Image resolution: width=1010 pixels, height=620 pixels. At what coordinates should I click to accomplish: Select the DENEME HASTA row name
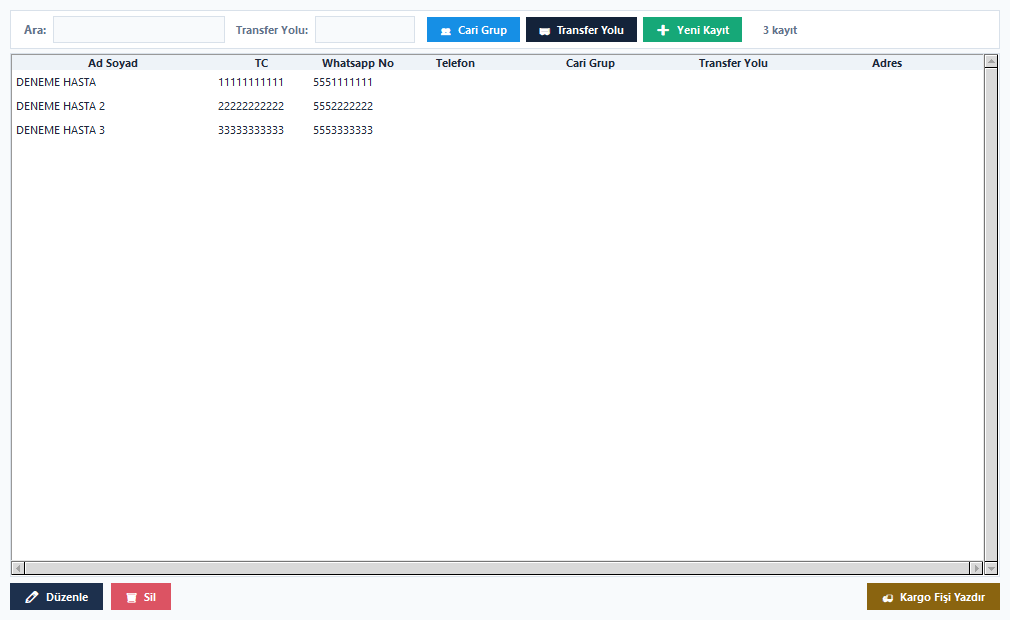(56, 82)
